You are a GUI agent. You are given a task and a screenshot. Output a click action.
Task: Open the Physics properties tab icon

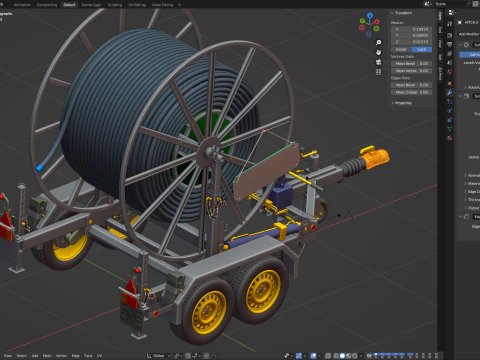coord(449,111)
